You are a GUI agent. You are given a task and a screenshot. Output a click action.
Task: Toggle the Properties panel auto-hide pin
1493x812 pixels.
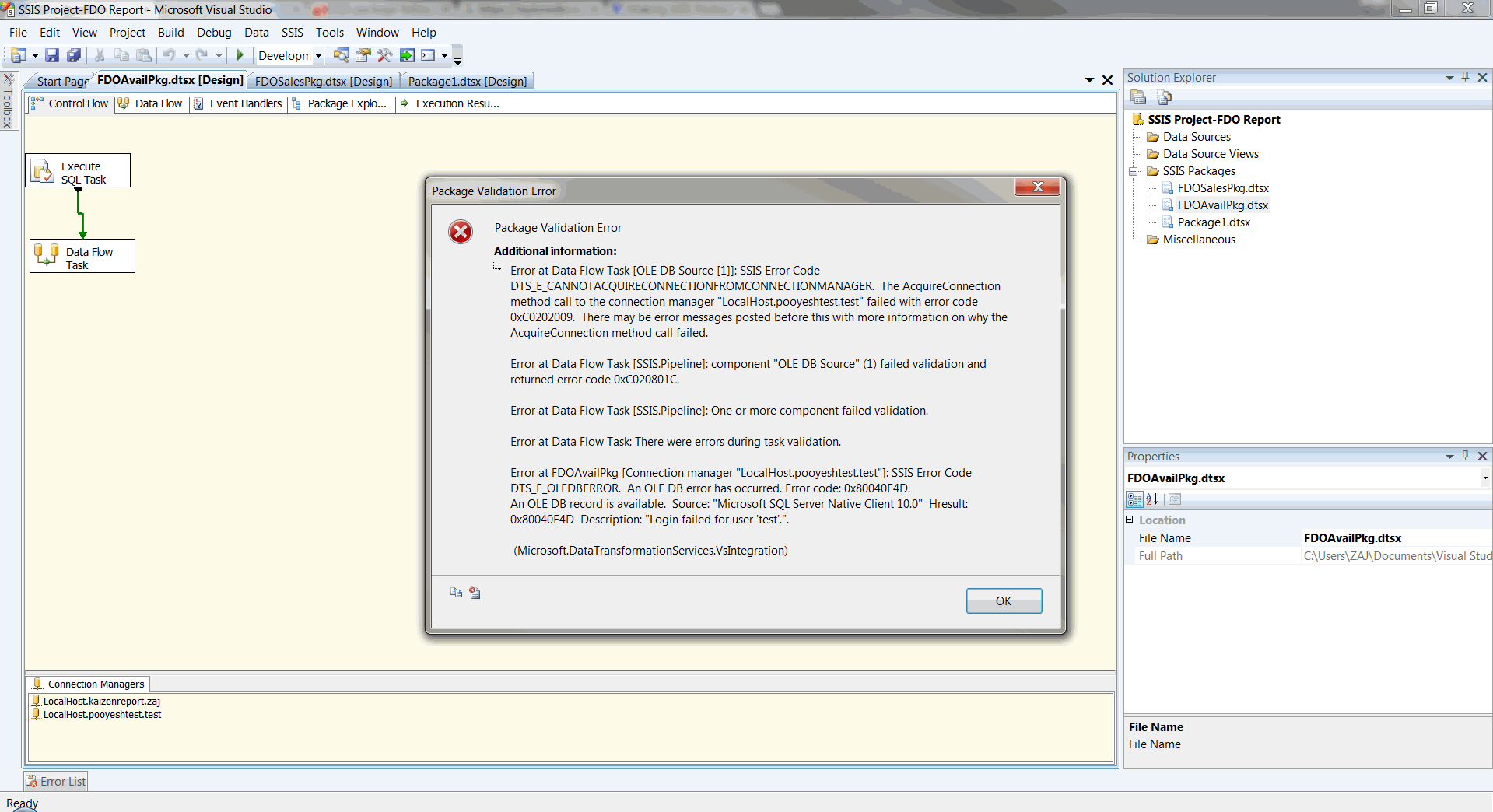pos(1466,456)
